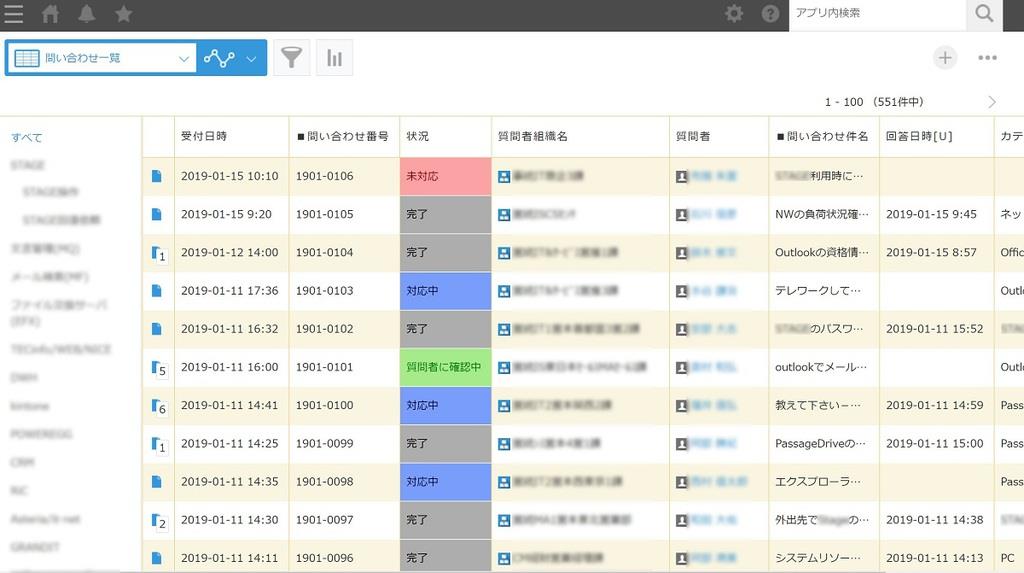1024x573 pixels.
Task: Click subject テレワークして…
Action: pyautogui.click(x=818, y=291)
